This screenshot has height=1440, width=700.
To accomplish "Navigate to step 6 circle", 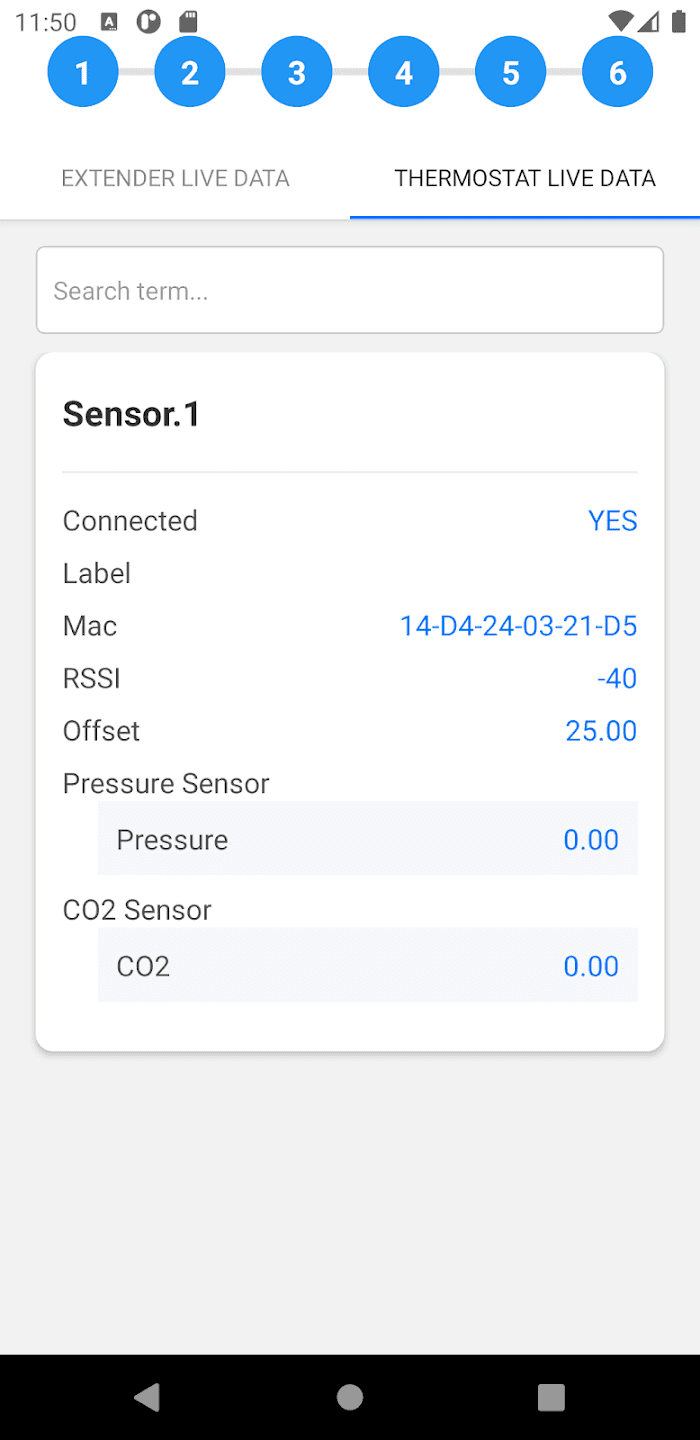I will [618, 72].
